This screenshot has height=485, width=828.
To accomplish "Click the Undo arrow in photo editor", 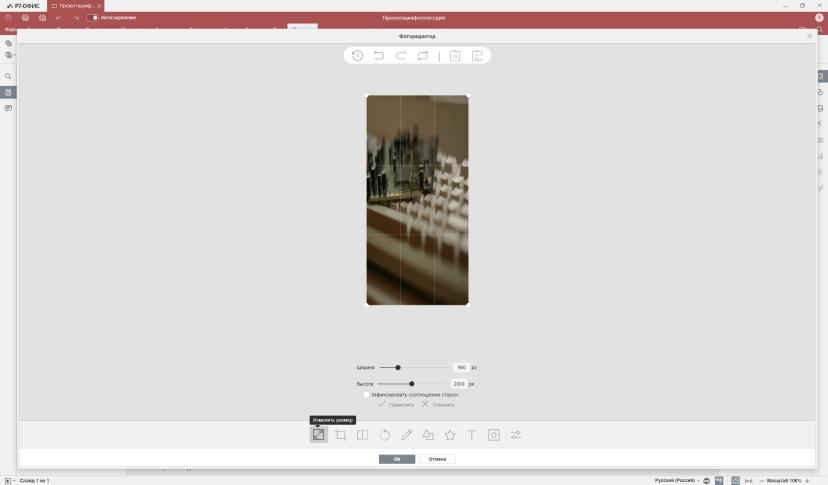I will pos(379,55).
